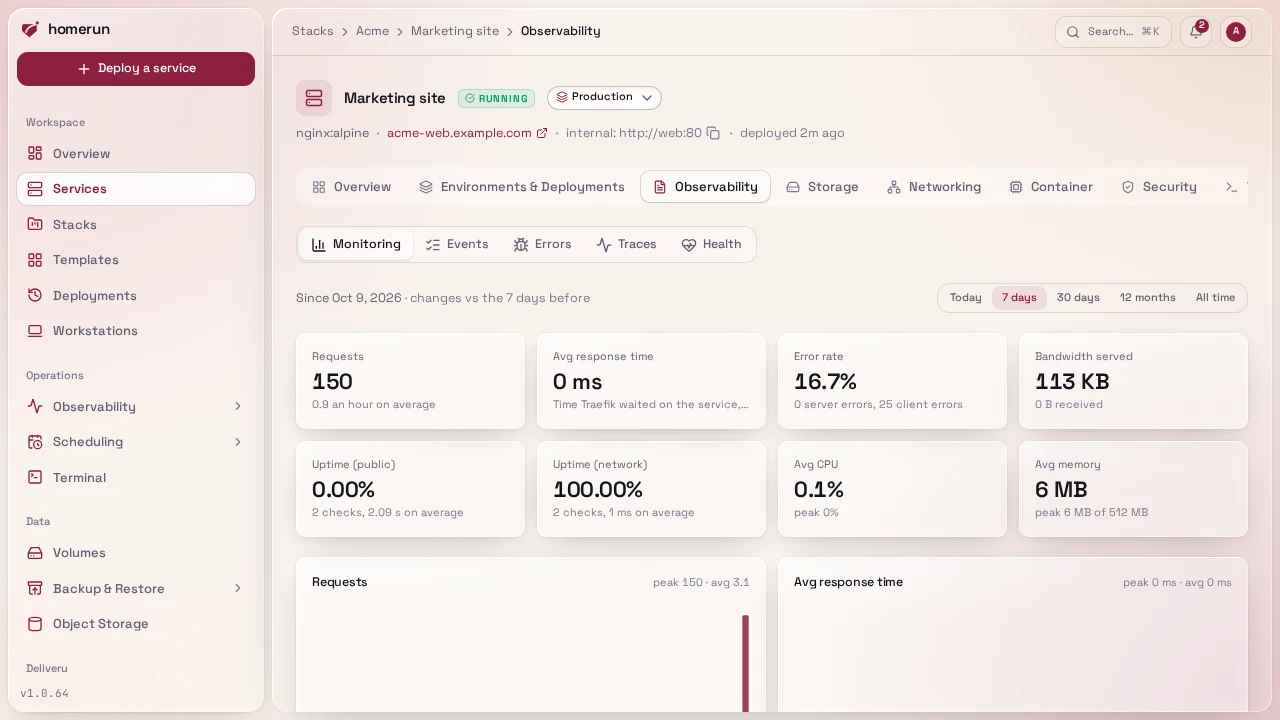Open Volumes in the sidebar

coord(136,553)
